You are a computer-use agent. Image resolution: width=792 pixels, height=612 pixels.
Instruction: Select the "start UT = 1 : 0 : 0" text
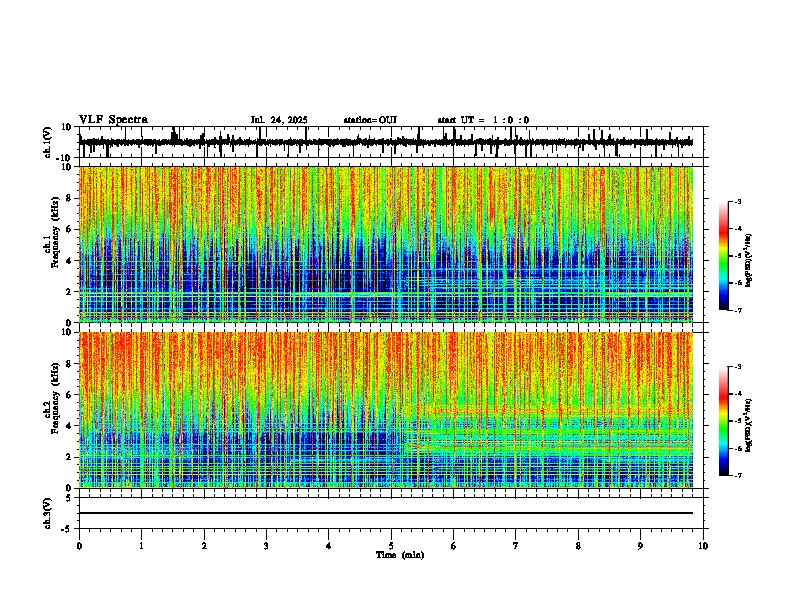(483, 120)
